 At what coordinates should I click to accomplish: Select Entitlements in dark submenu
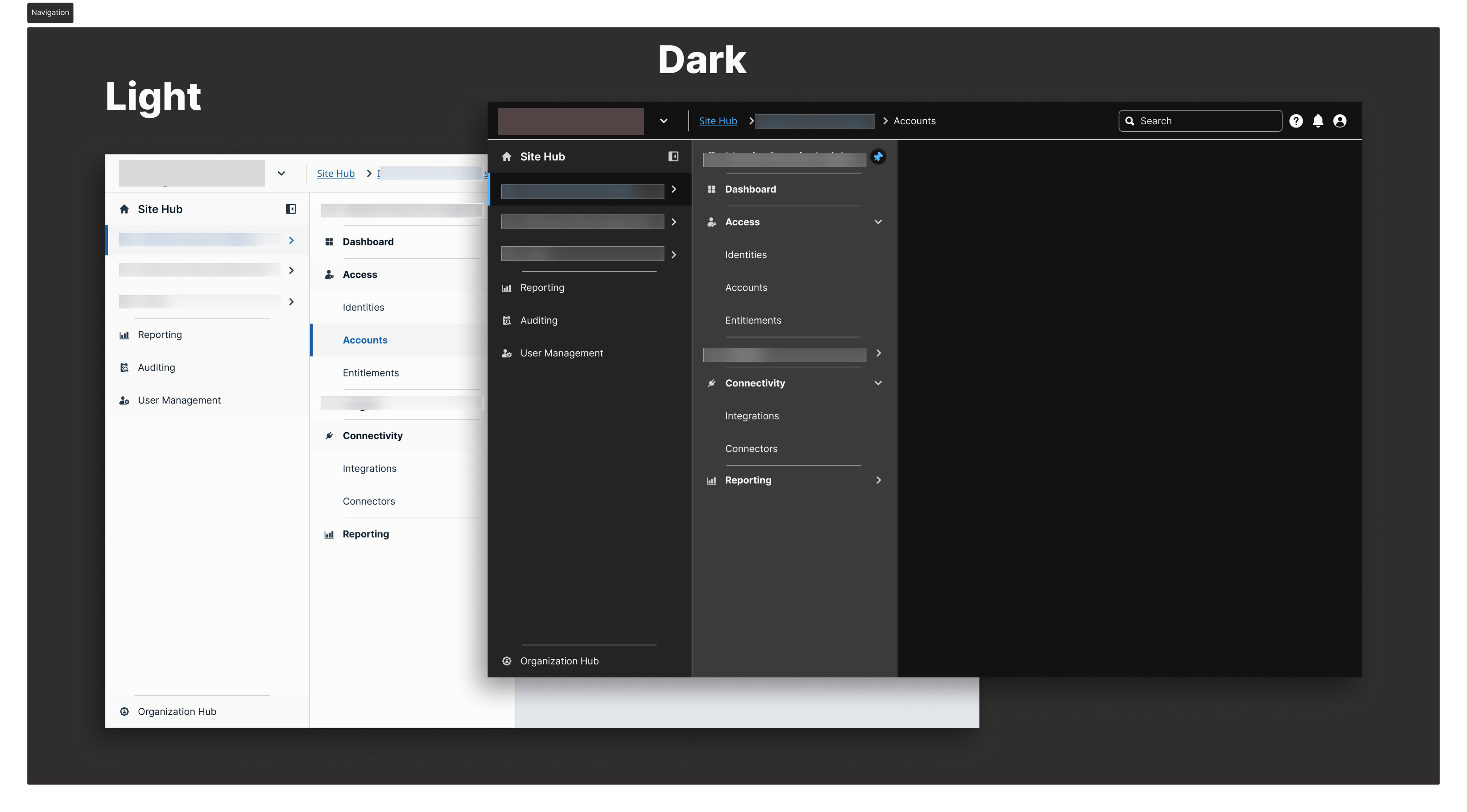753,321
